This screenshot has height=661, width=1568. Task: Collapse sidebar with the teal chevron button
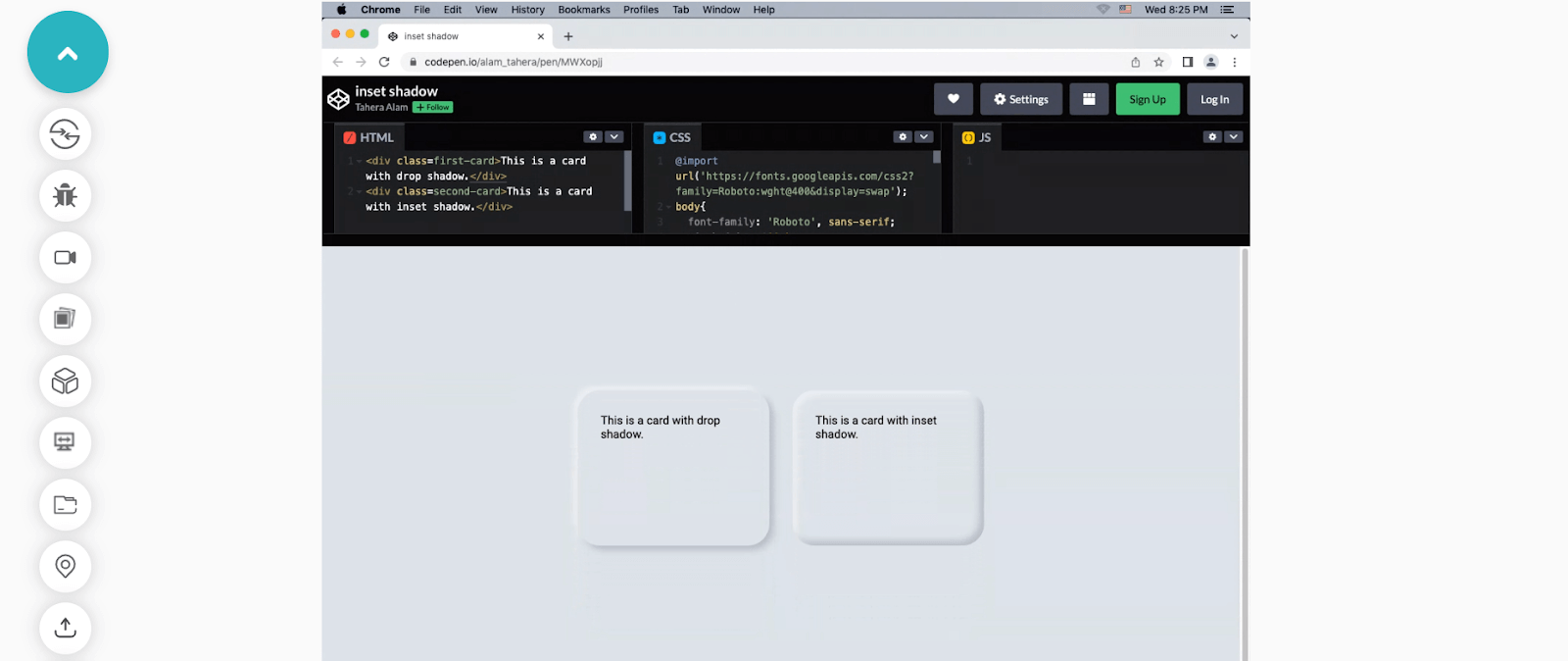[68, 53]
